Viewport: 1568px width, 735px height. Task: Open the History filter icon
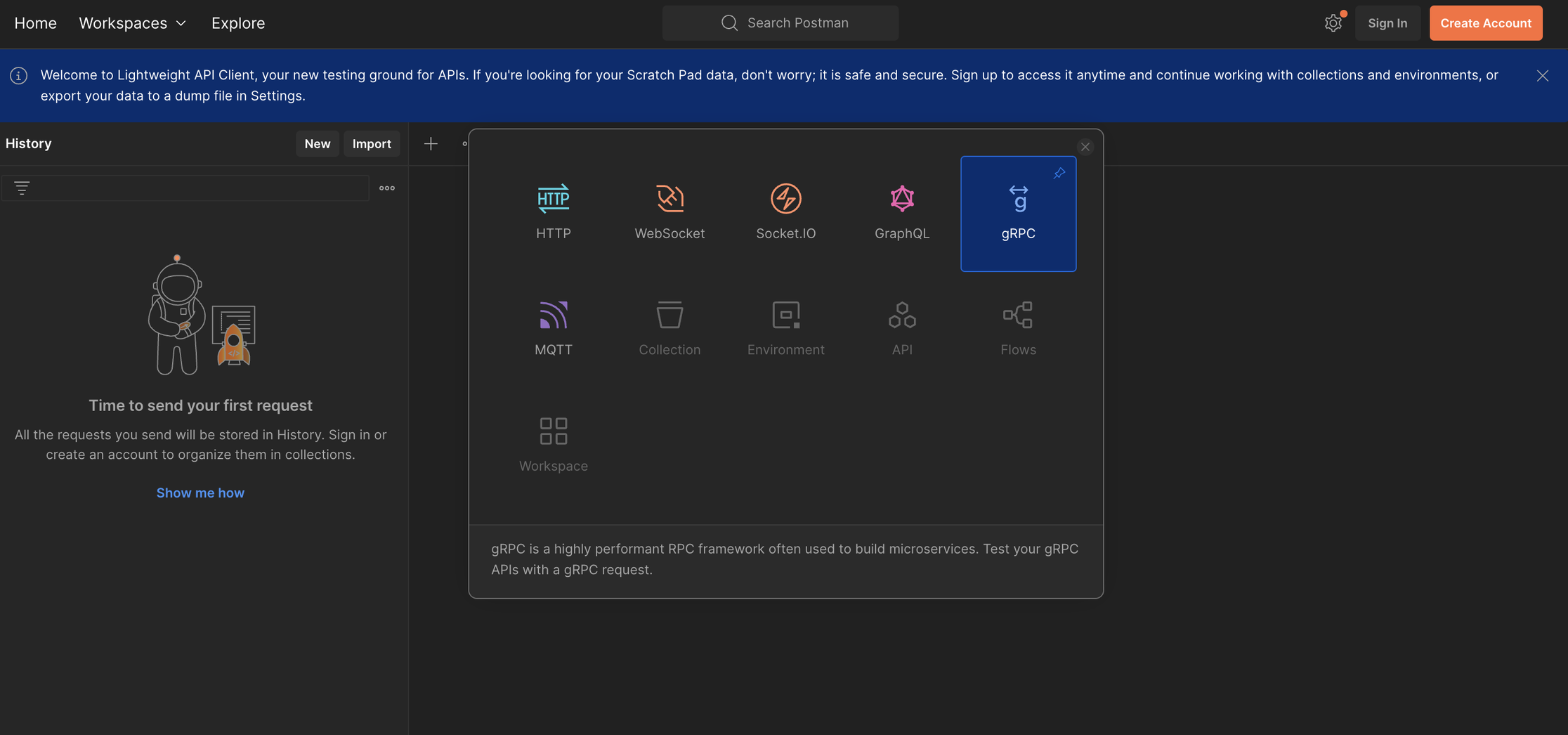tap(22, 188)
